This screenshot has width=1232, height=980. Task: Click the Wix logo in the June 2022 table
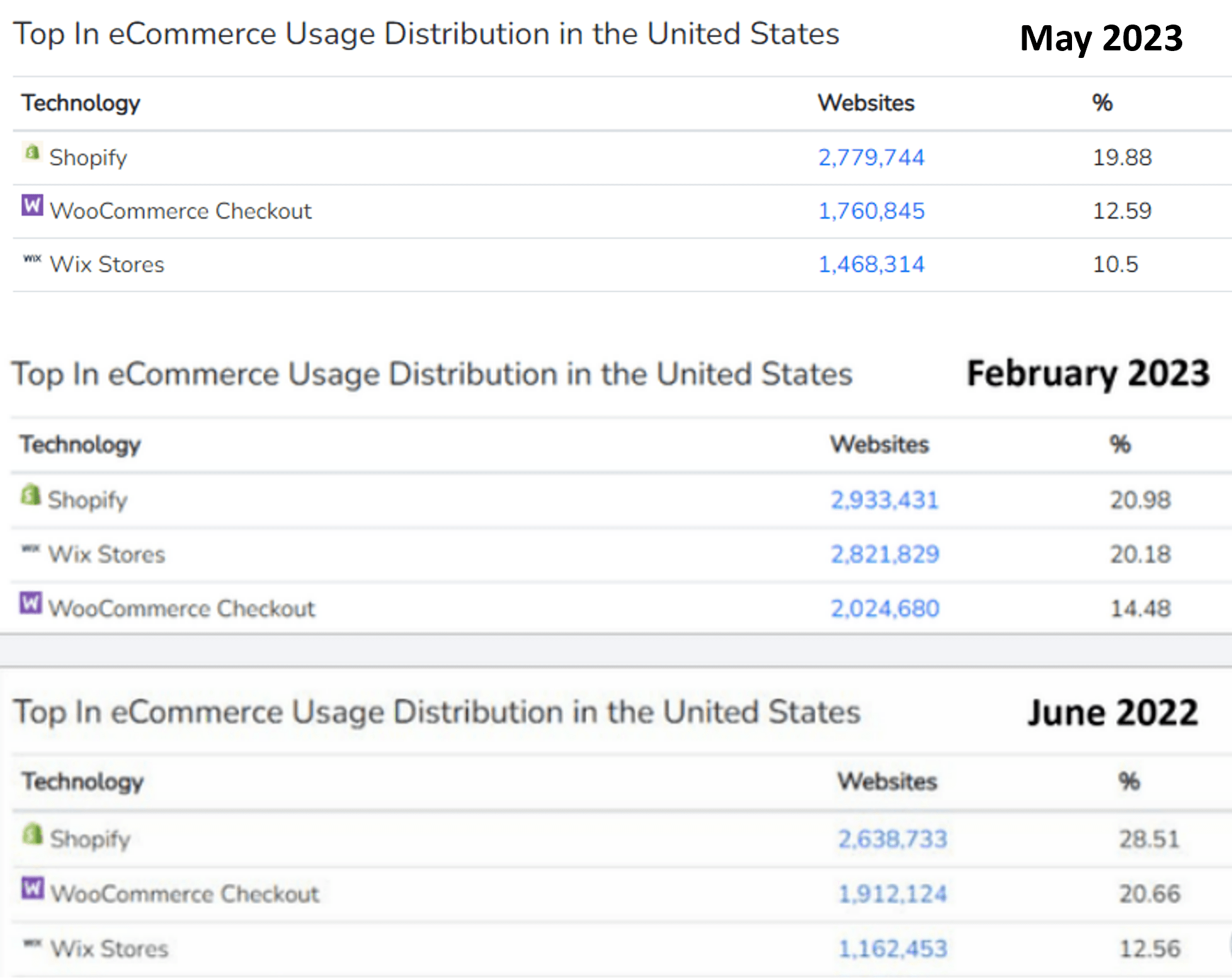(x=33, y=943)
